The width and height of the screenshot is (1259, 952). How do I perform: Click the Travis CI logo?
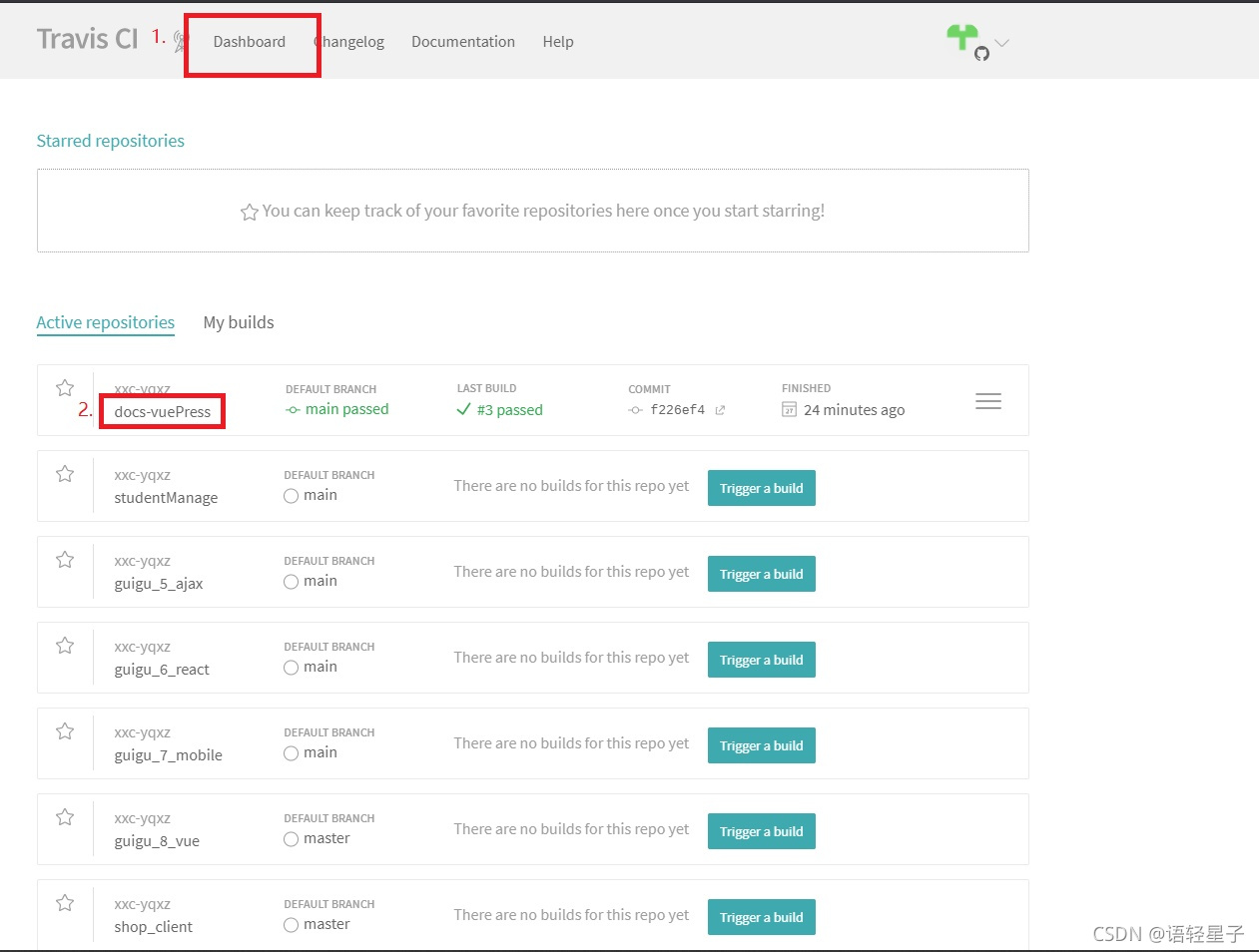(x=88, y=39)
